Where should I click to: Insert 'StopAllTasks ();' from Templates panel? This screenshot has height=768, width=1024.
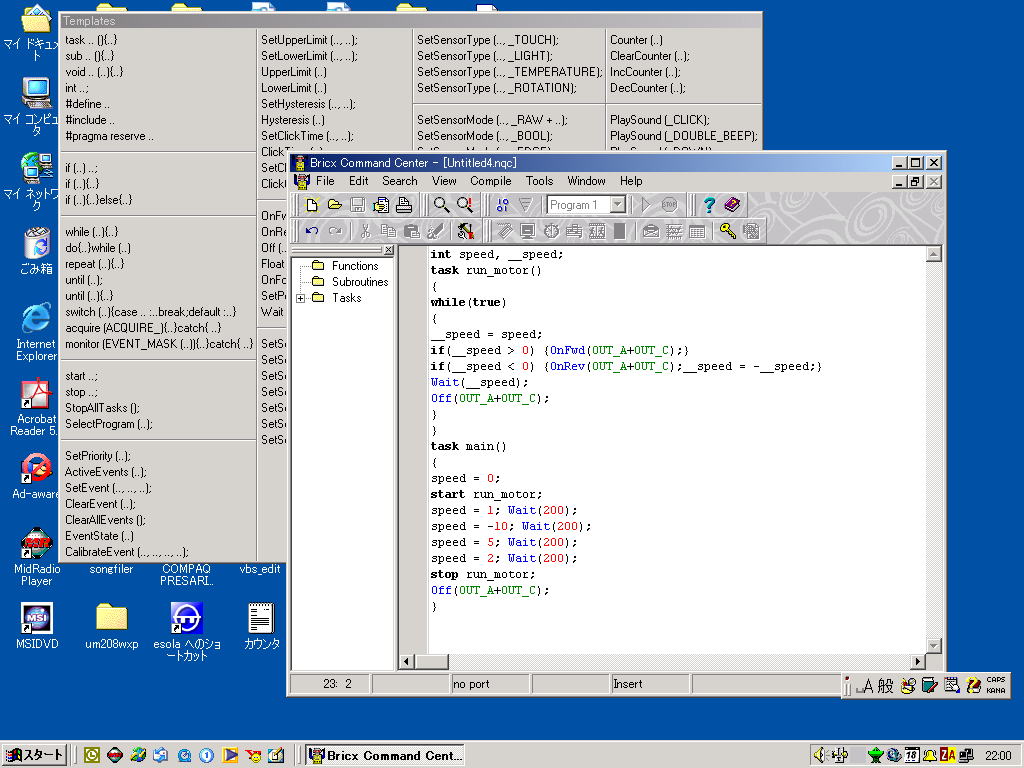[x=102, y=408]
